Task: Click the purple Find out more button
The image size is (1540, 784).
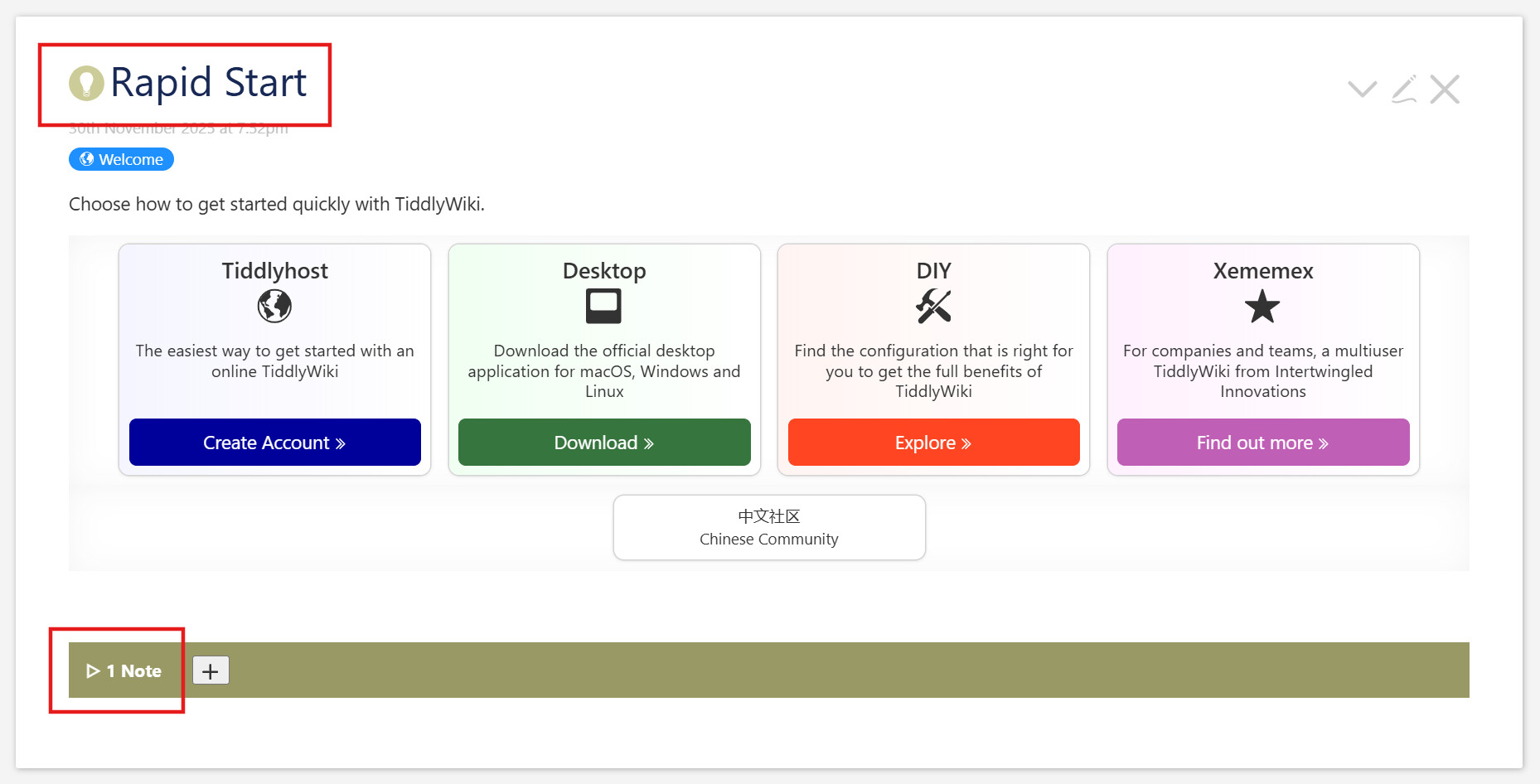Action: [x=1262, y=443]
